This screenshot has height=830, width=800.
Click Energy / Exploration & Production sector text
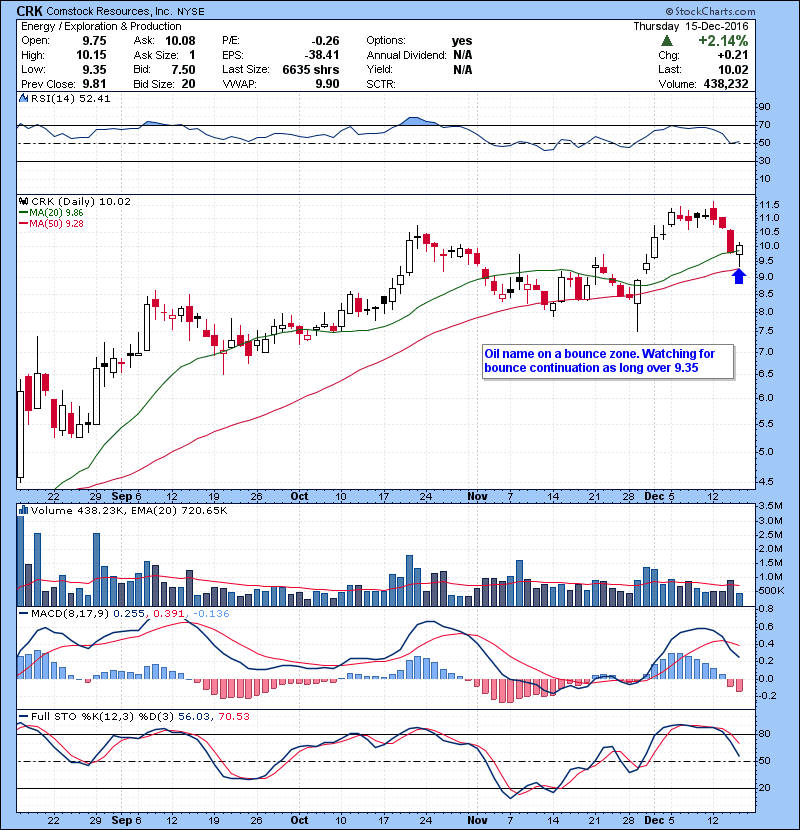click(x=101, y=26)
